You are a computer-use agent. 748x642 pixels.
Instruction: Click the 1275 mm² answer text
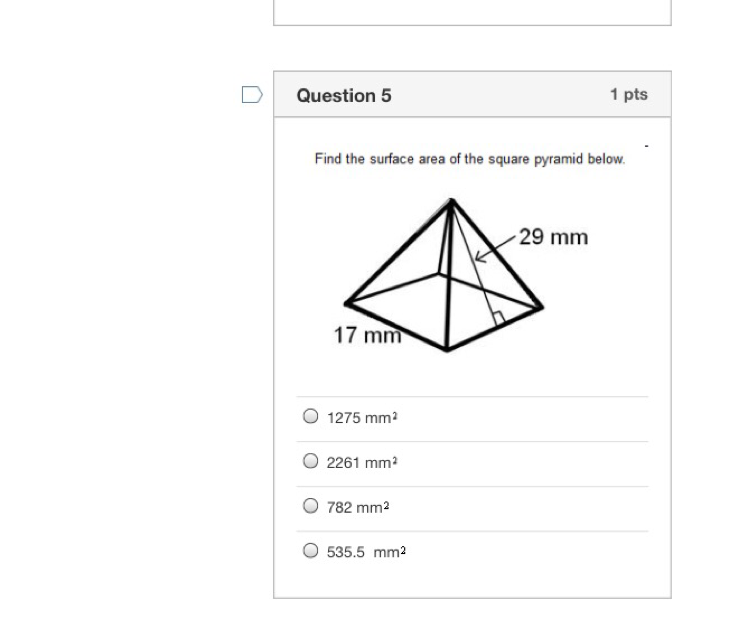coord(362,418)
